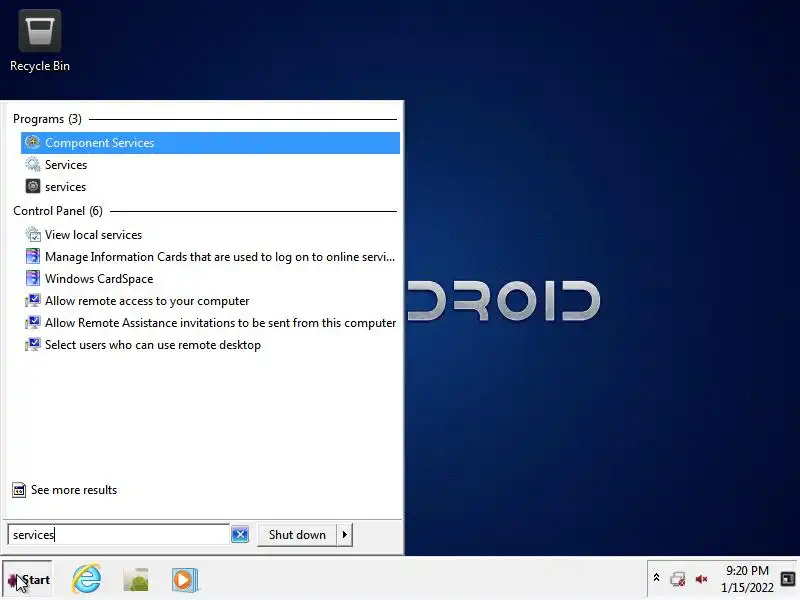Click in the search box containing 'services'
Screen dimensions: 800x600
pos(118,535)
